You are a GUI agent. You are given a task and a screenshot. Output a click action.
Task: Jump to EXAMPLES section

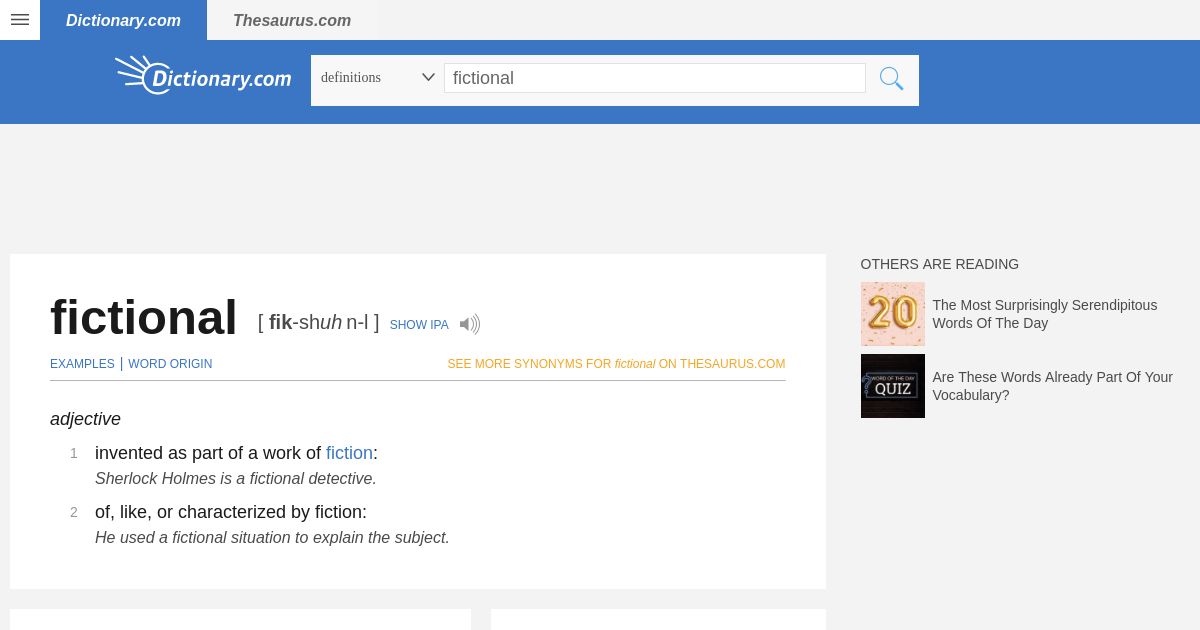tap(82, 364)
